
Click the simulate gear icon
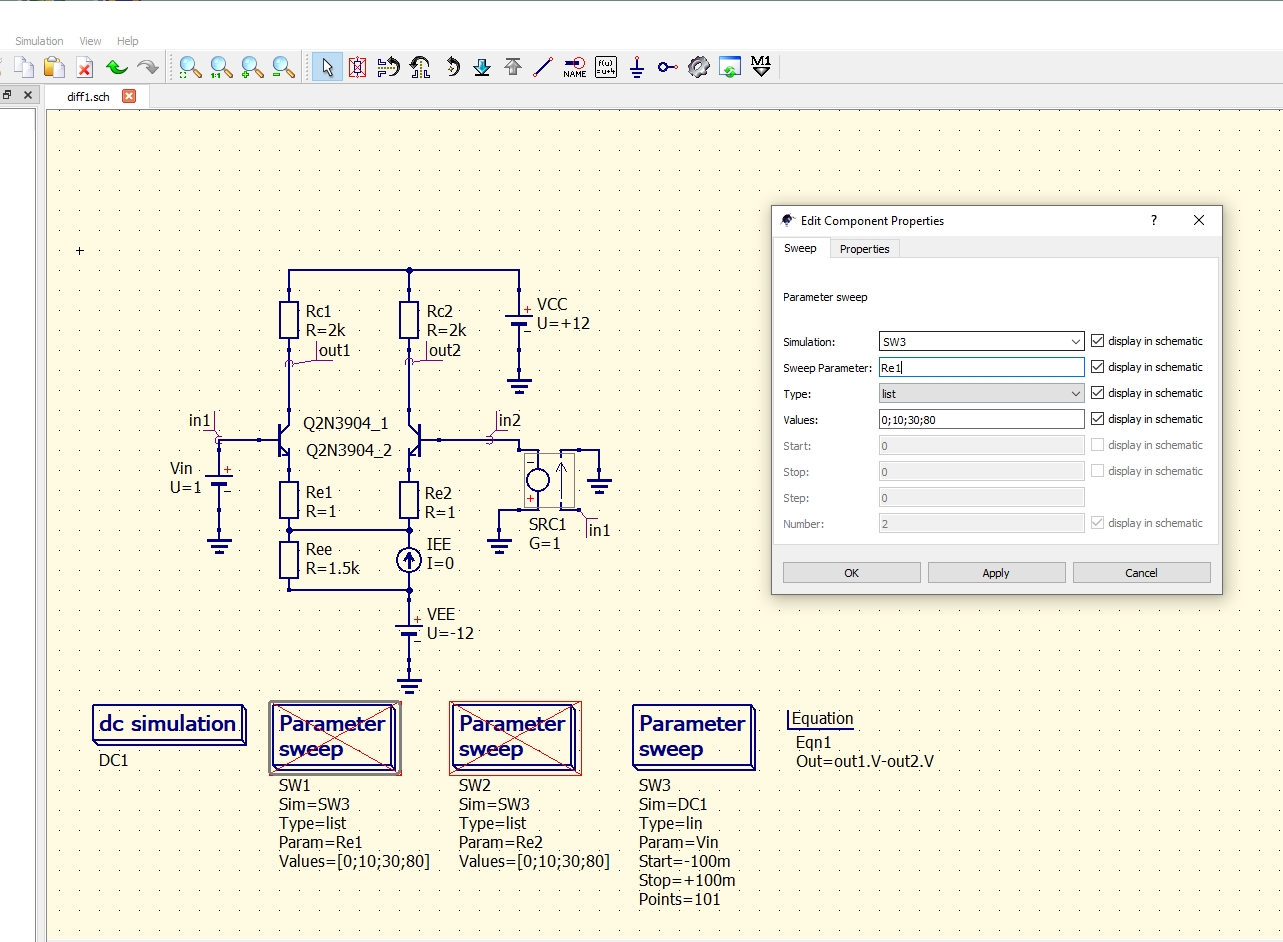coord(699,67)
